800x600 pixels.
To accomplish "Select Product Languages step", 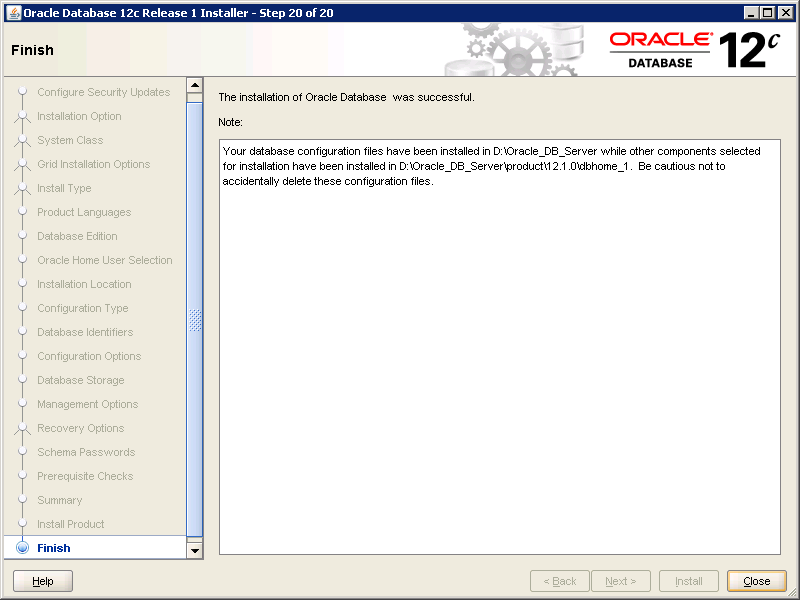I will [84, 212].
